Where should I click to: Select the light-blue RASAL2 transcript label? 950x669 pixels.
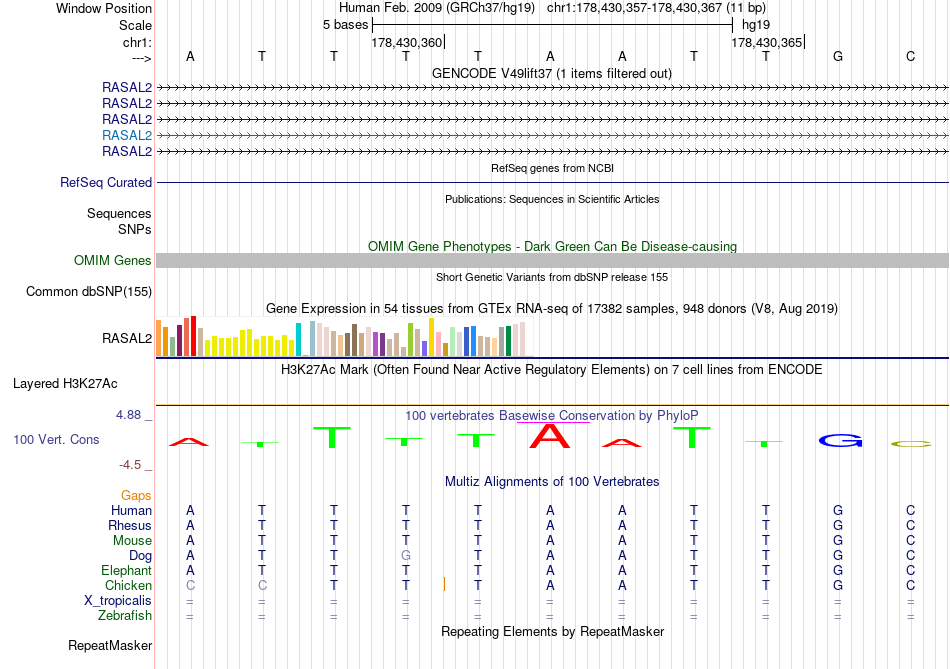pyautogui.click(x=127, y=135)
